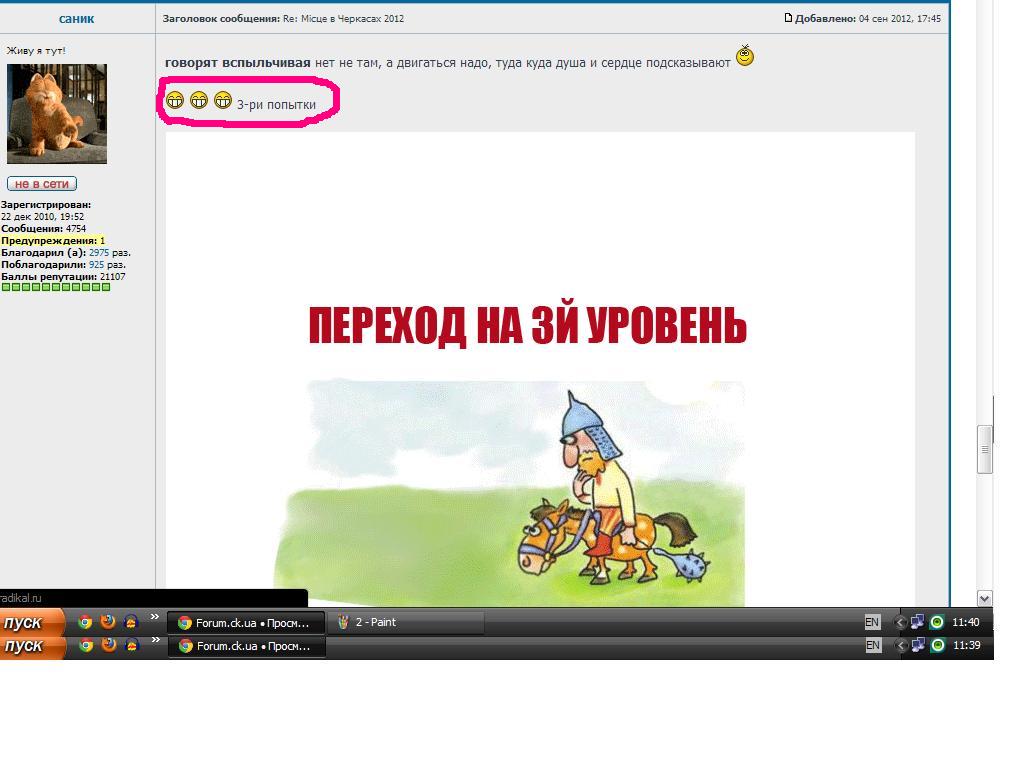Click the "не в сети" status button

pyautogui.click(x=42, y=184)
